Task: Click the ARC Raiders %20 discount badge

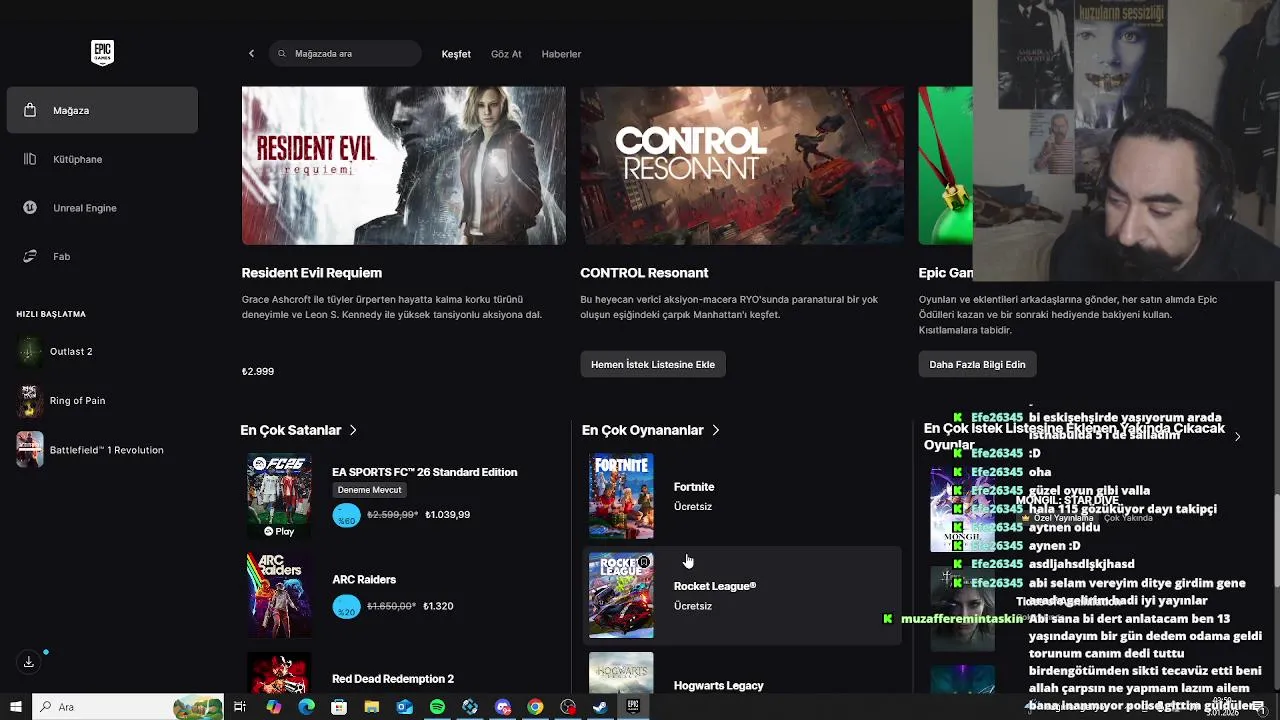Action: [346, 606]
